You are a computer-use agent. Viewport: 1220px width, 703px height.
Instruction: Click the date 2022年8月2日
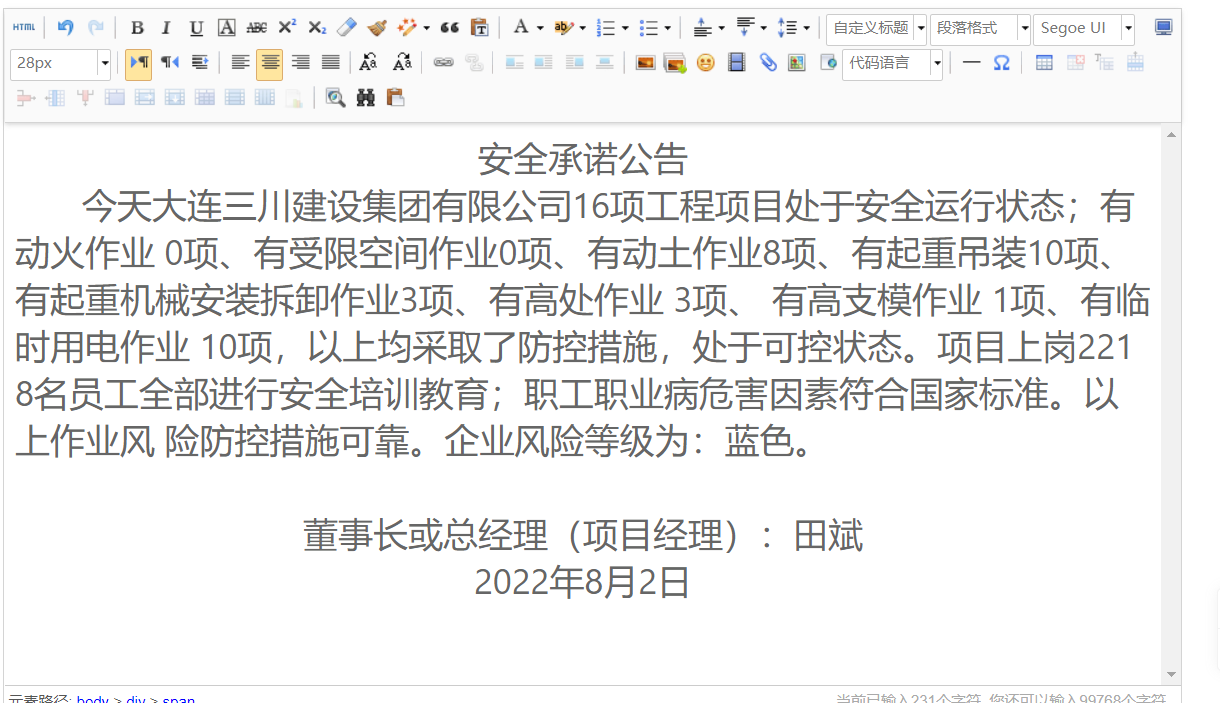point(583,582)
